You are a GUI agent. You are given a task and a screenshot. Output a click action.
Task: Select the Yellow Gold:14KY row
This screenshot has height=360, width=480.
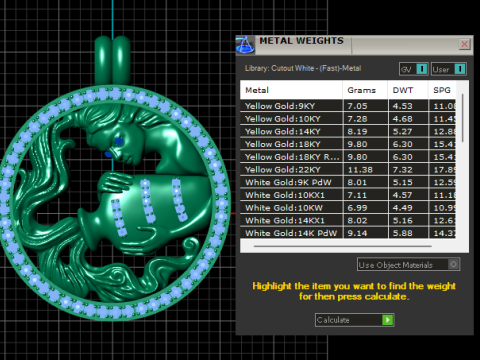pos(348,131)
